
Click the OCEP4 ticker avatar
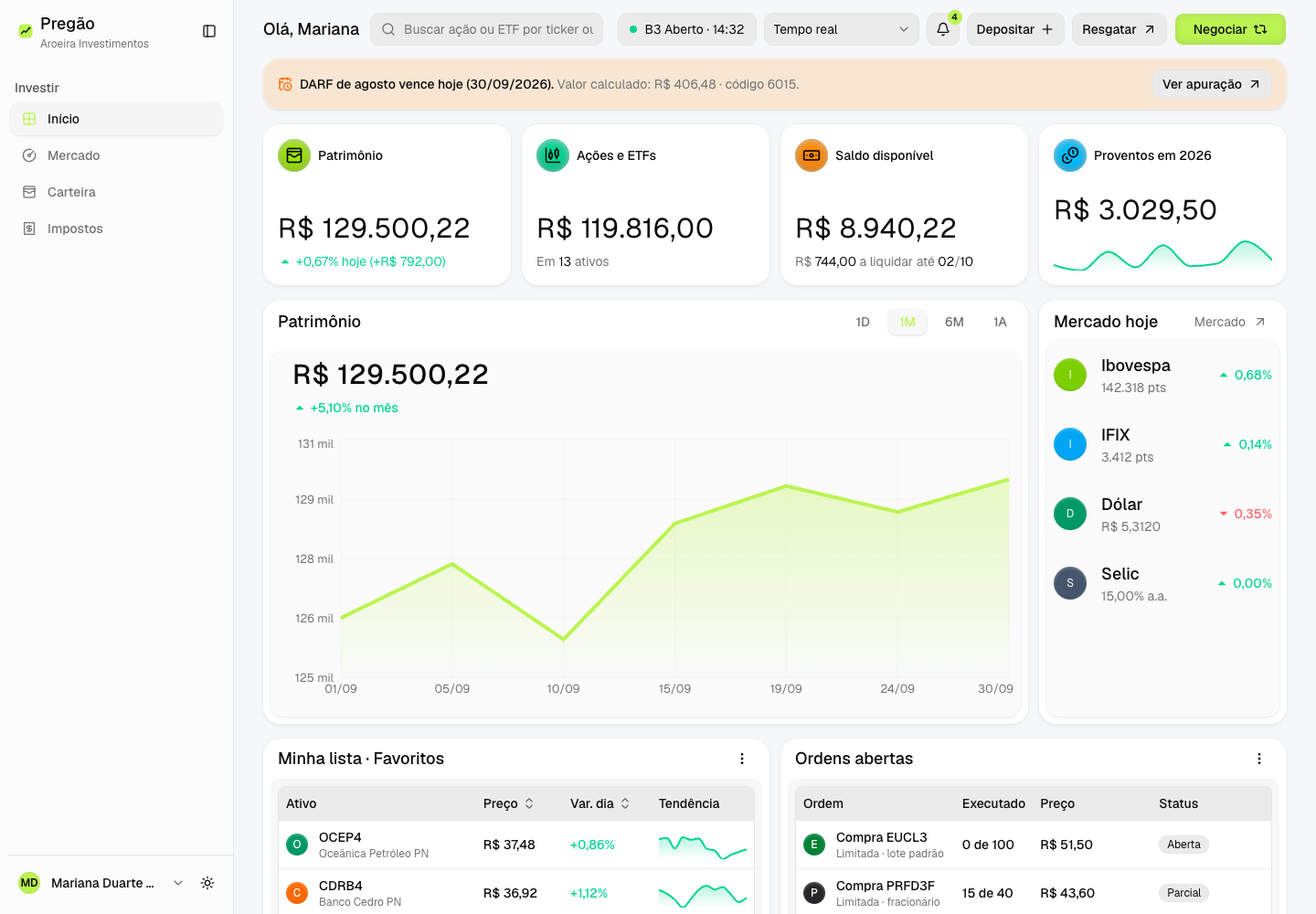[297, 845]
